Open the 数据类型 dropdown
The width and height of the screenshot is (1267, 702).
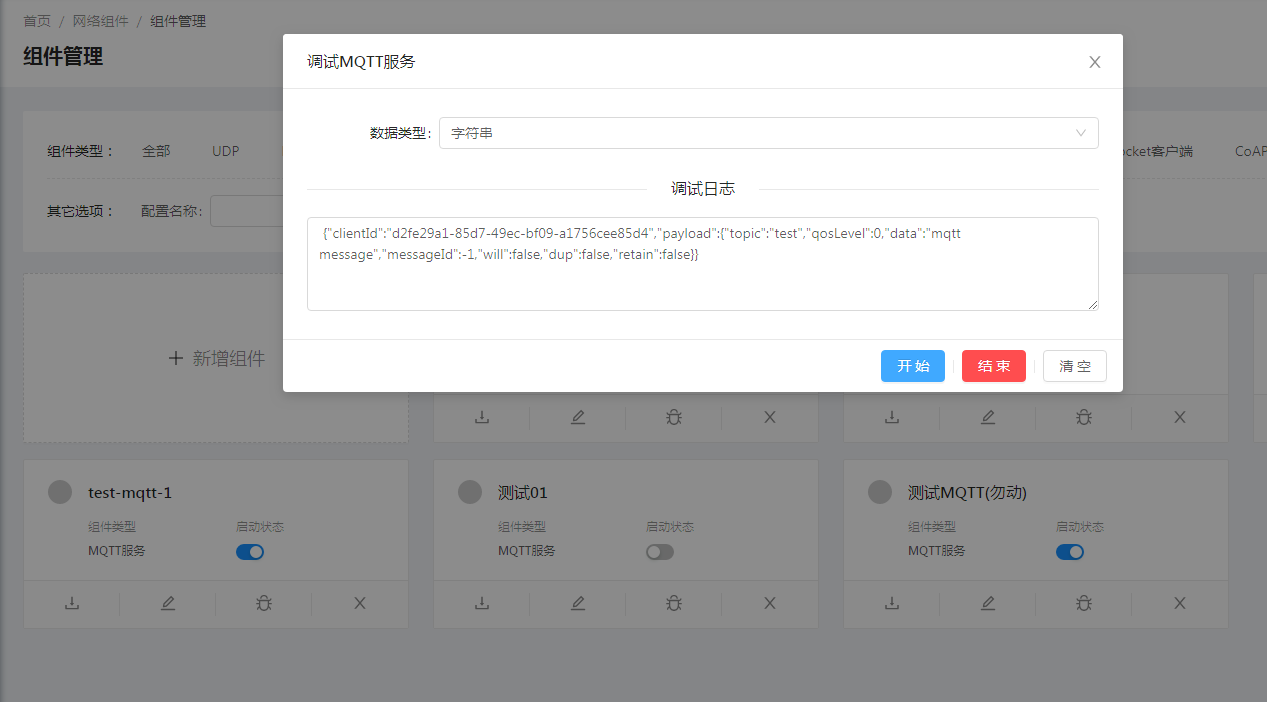768,133
